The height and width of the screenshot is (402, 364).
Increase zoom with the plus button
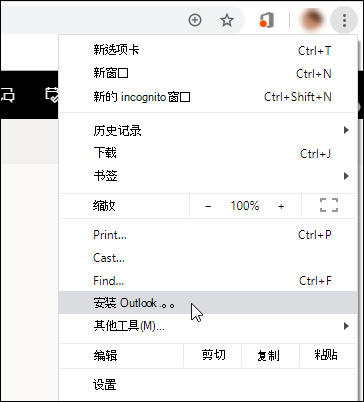pyautogui.click(x=281, y=206)
